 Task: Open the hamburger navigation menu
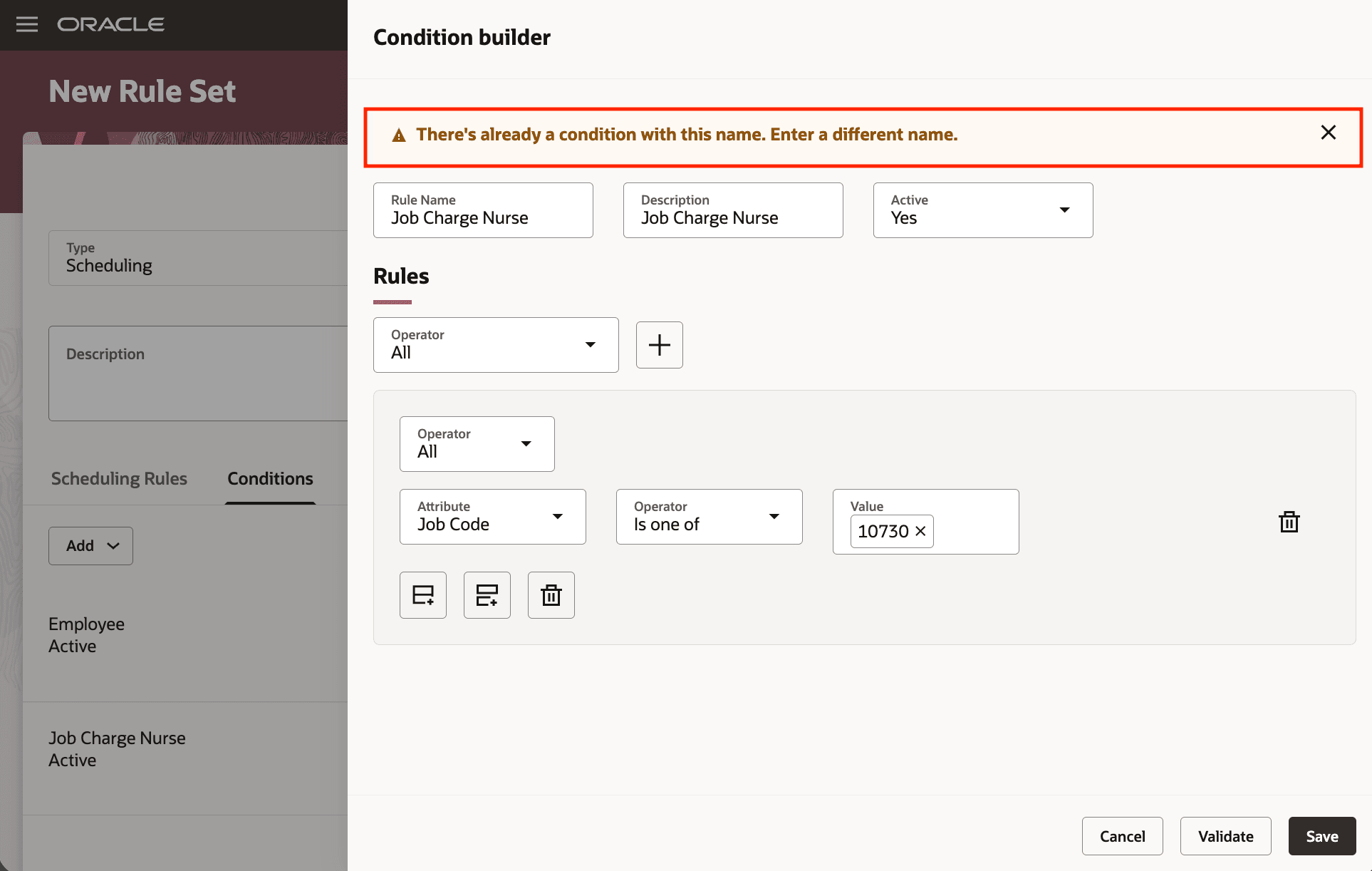click(x=26, y=24)
